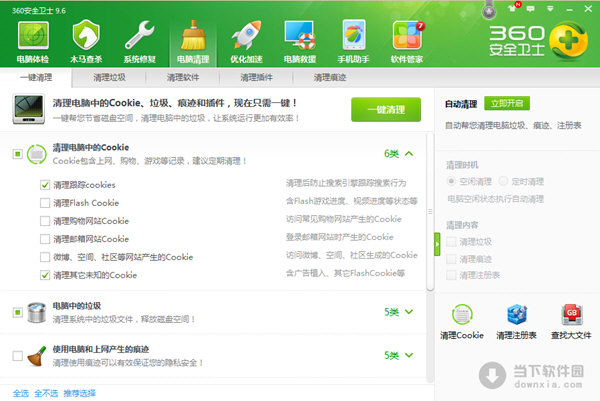Enable auto clean via 立即开启
600x401 pixels.
pyautogui.click(x=507, y=103)
